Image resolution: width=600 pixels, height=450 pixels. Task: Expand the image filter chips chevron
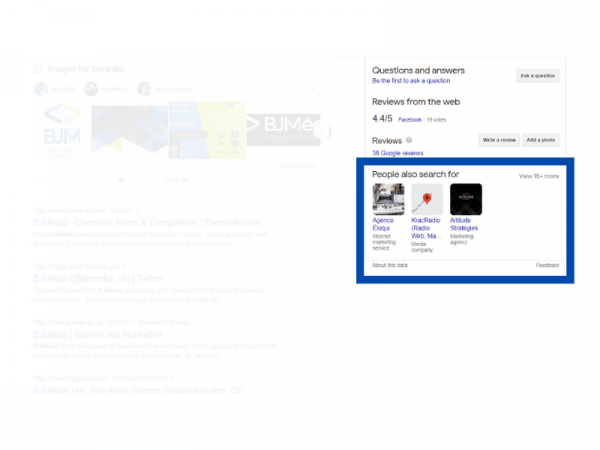(313, 89)
